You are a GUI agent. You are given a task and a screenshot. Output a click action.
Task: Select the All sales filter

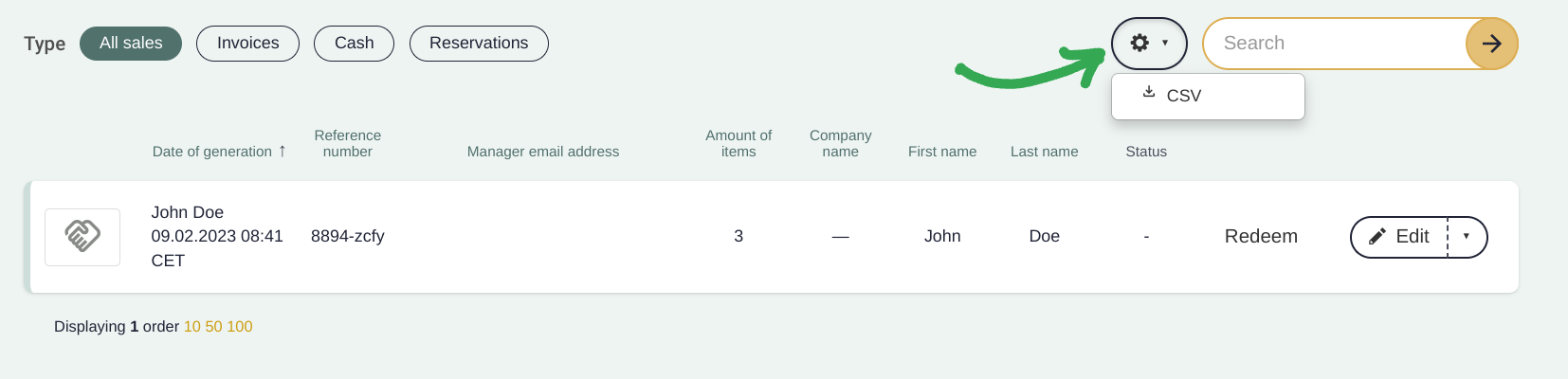[131, 44]
